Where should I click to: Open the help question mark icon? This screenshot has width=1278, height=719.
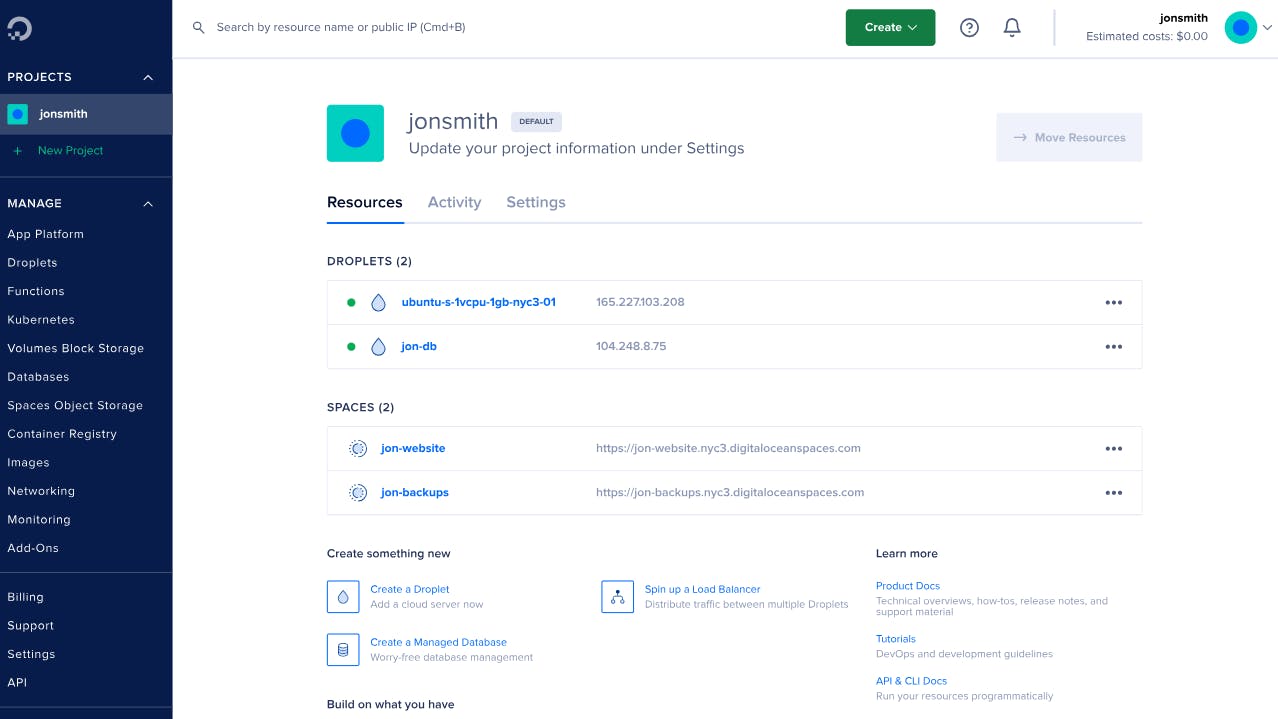(x=969, y=28)
